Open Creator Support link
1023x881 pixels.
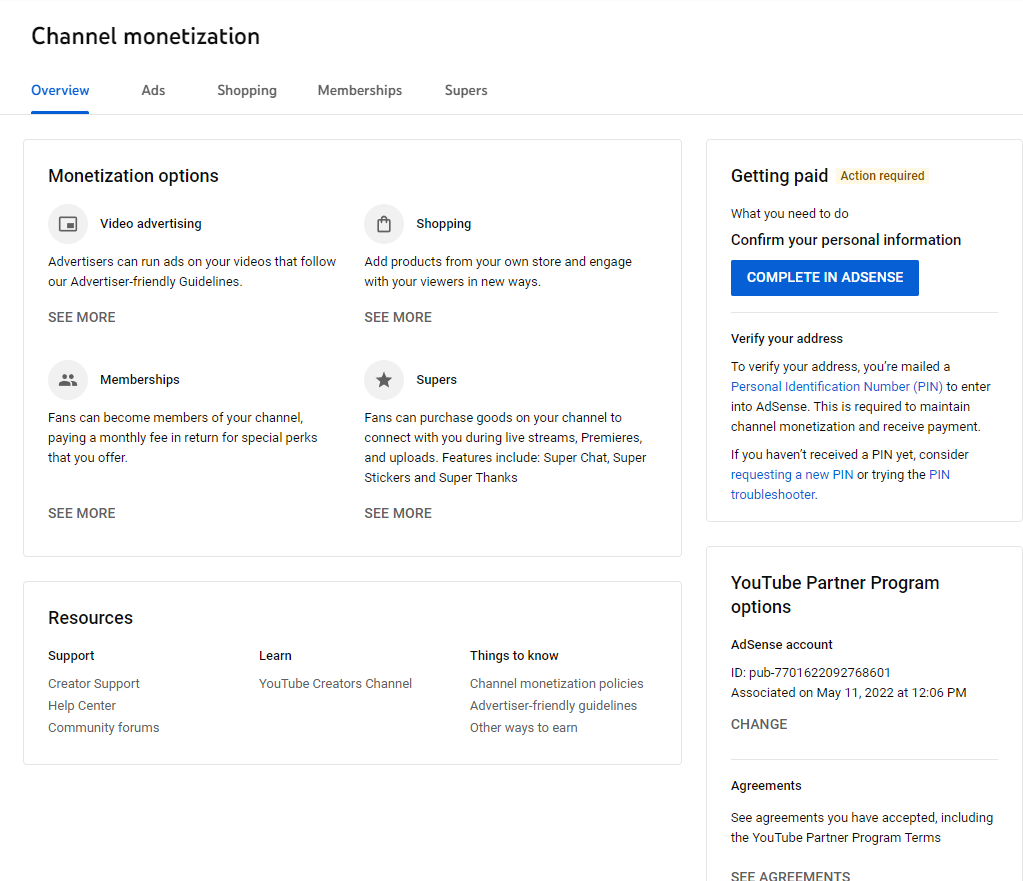[94, 683]
